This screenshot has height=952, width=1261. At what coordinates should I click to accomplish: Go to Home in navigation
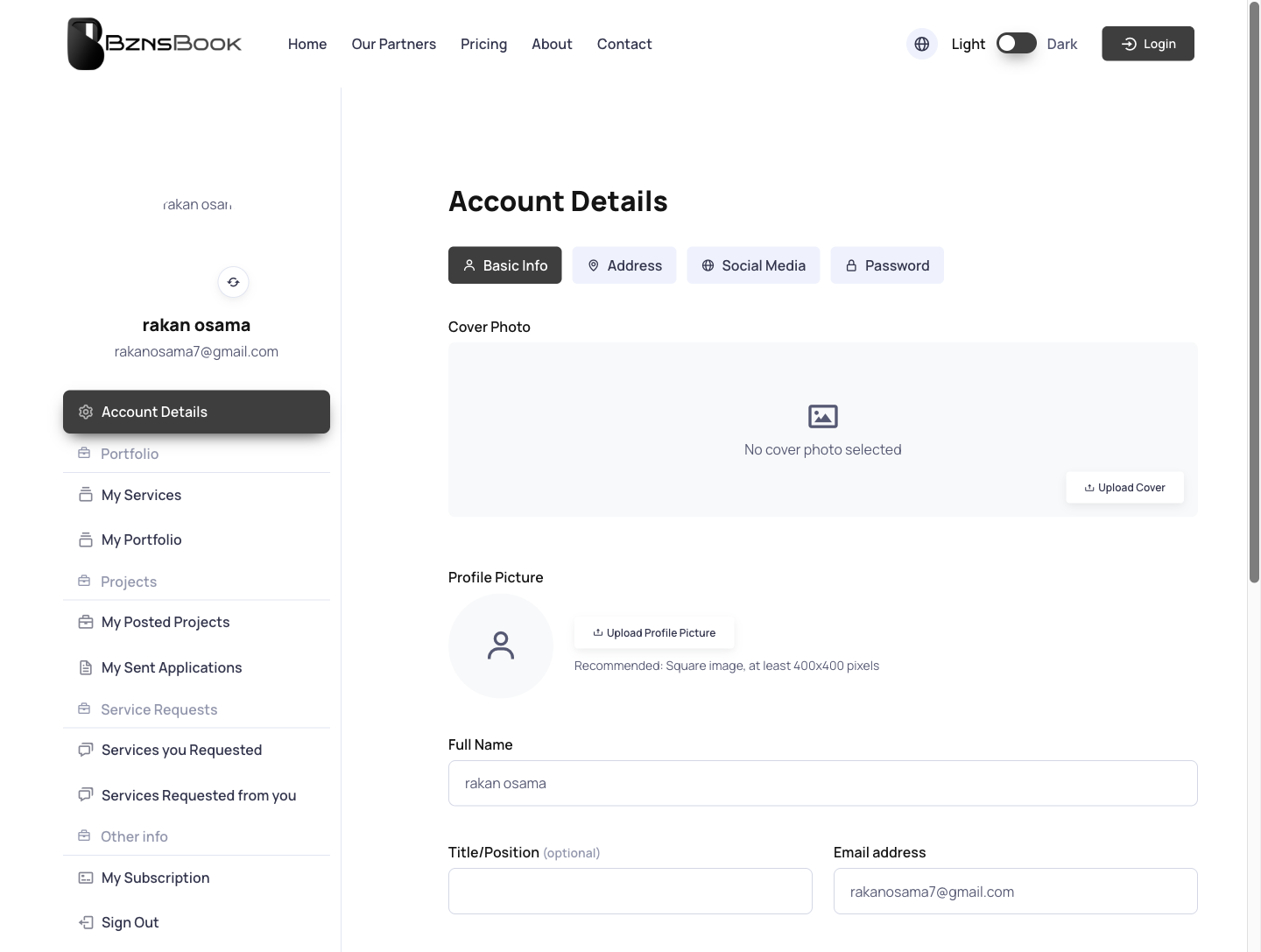pyautogui.click(x=307, y=44)
